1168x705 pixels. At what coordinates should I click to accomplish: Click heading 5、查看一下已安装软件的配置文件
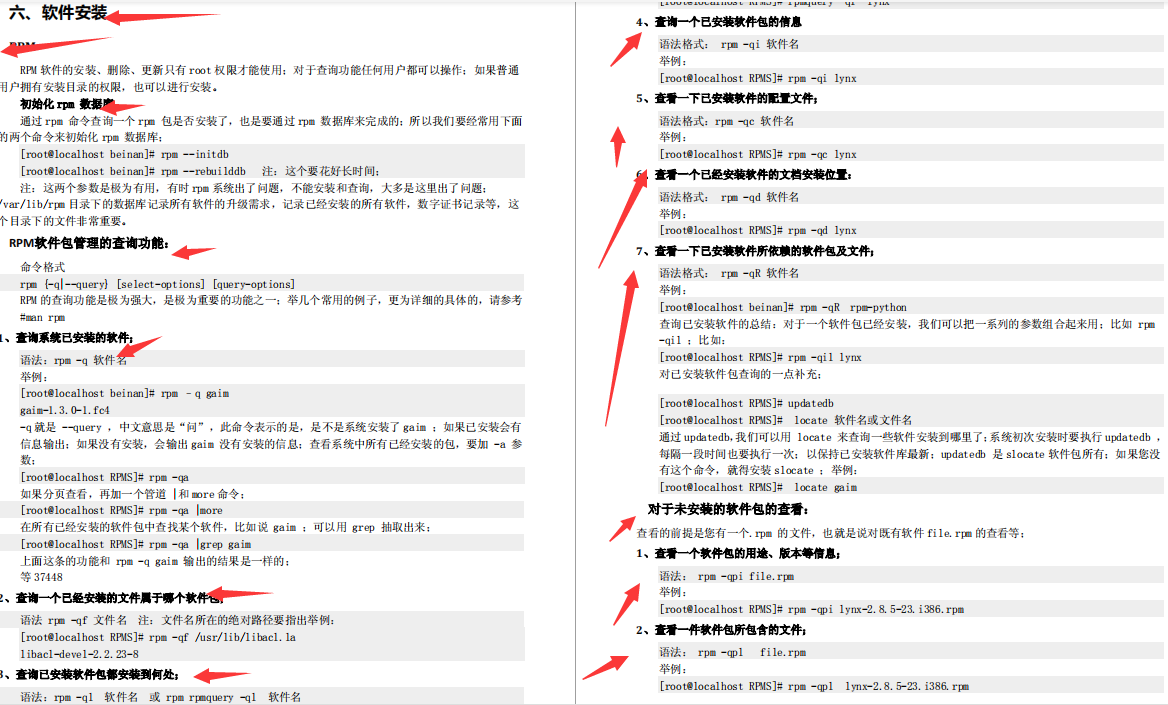pos(727,98)
